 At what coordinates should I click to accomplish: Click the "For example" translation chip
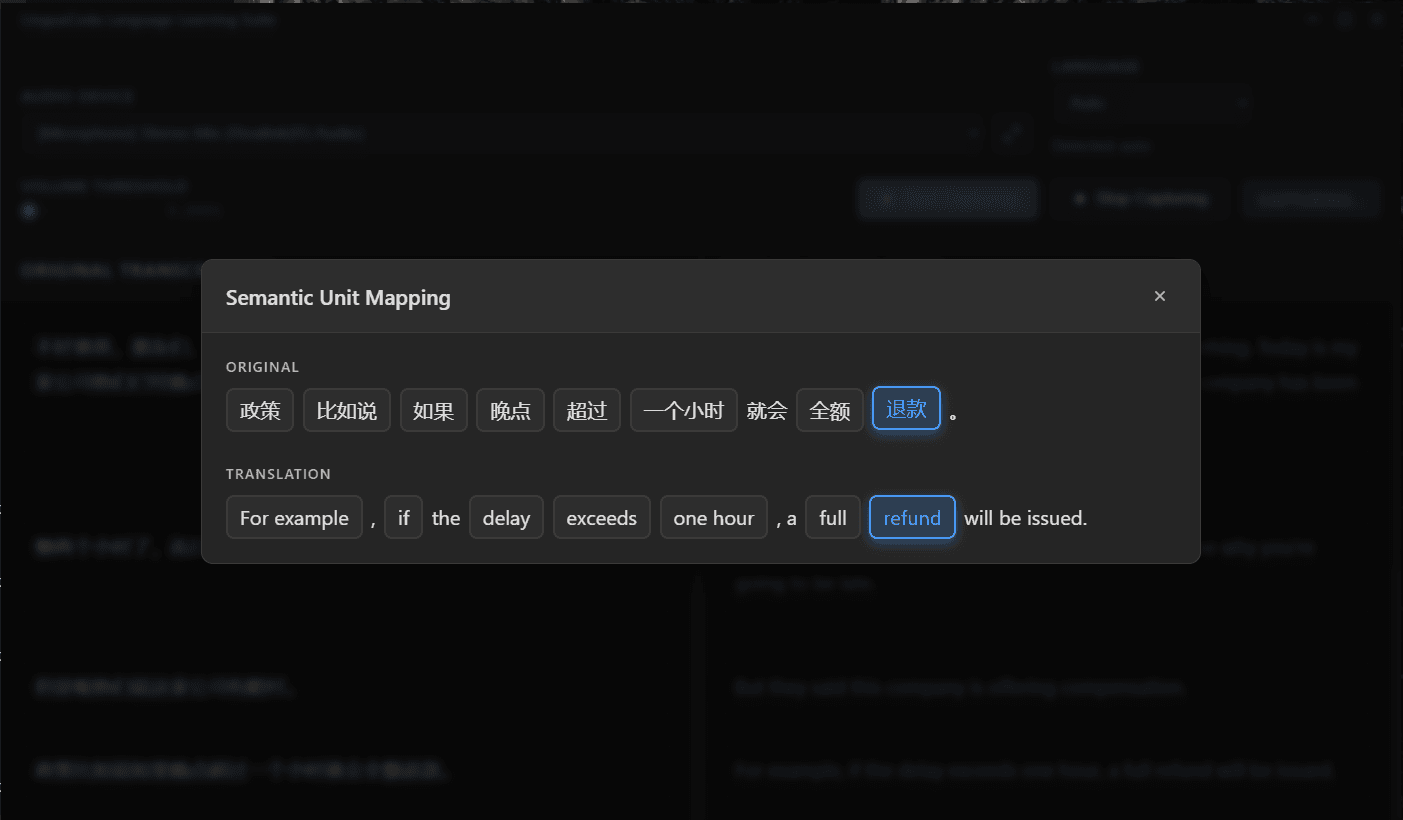click(x=294, y=518)
